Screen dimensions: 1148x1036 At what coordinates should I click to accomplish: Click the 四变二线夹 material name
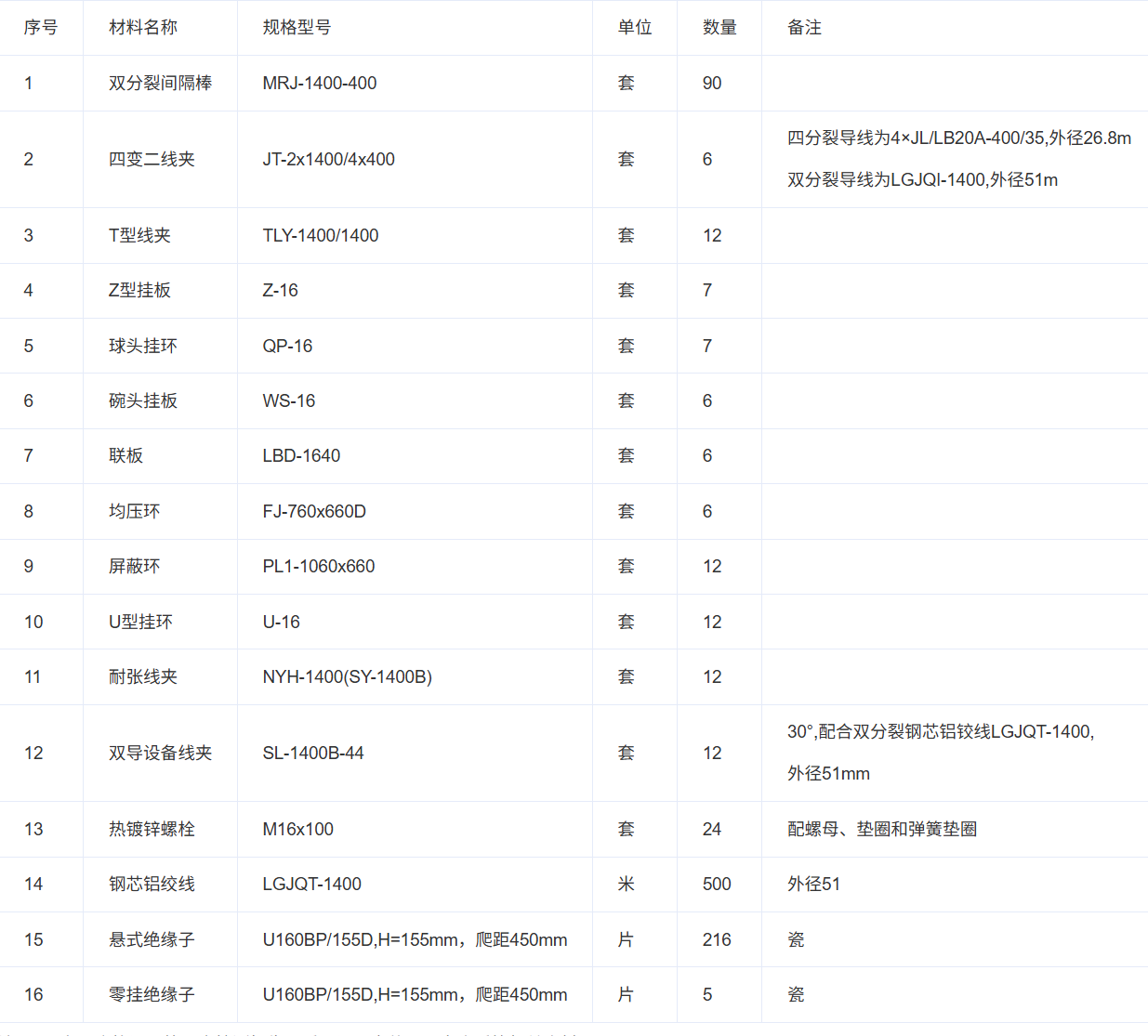coord(152,160)
